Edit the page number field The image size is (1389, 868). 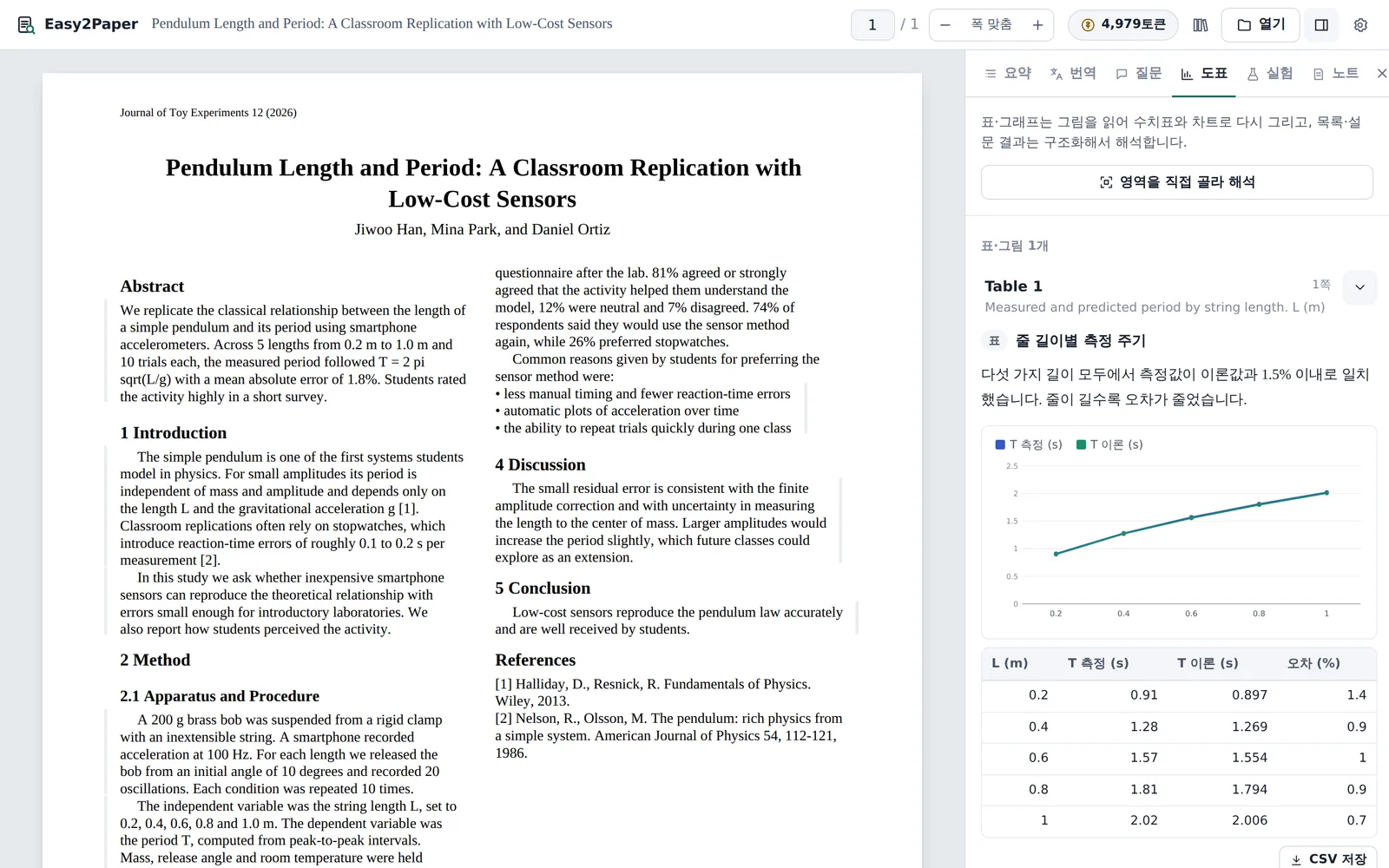tap(872, 25)
